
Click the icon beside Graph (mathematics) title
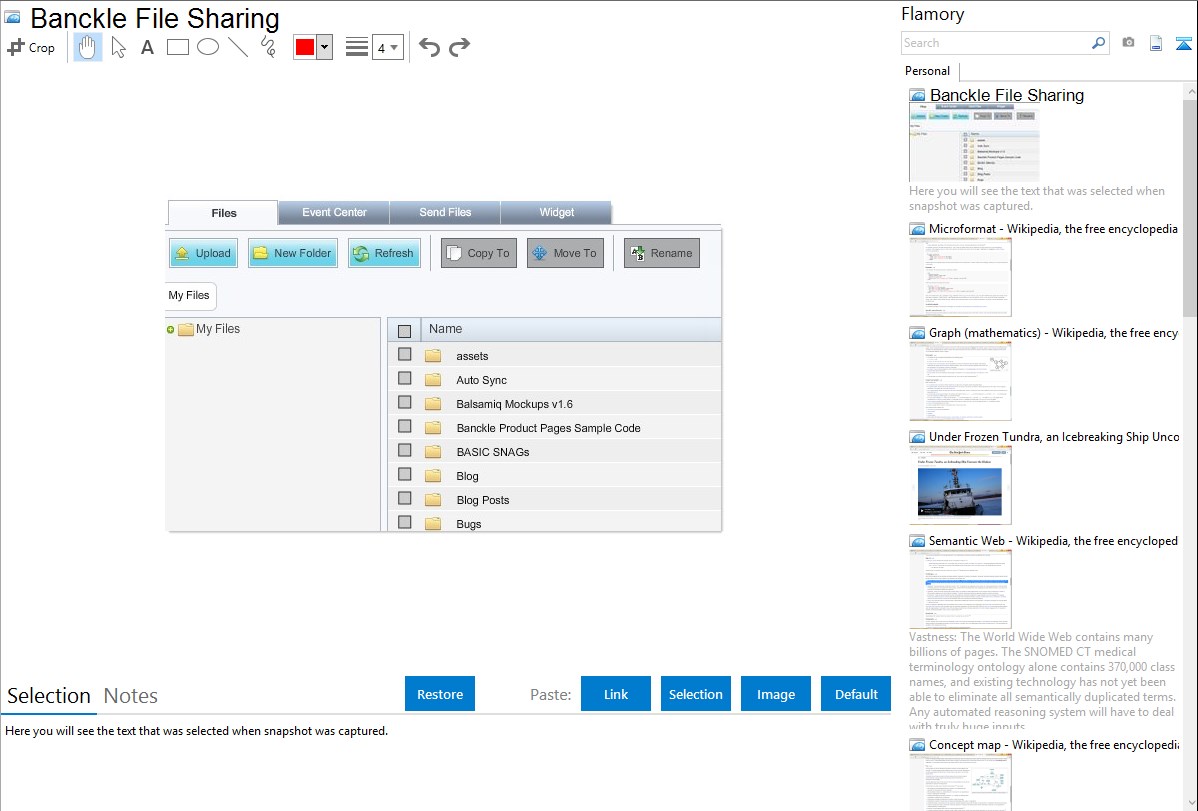(917, 333)
